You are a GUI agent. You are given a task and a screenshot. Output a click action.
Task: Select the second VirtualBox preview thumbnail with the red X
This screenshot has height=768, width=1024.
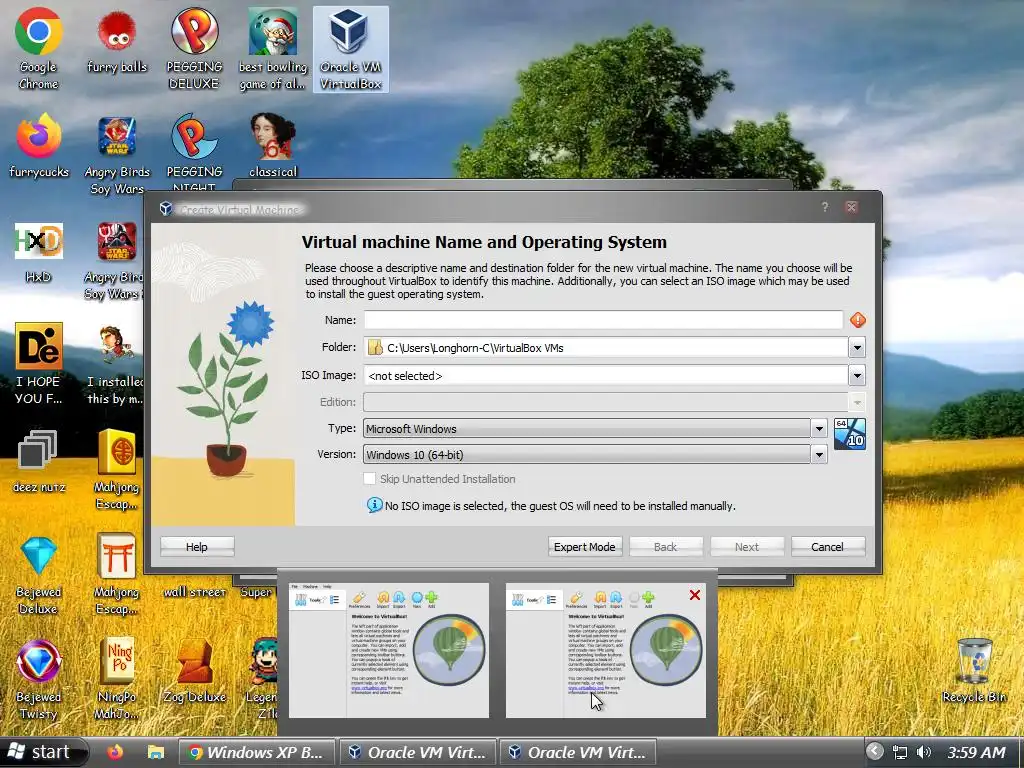pos(605,650)
